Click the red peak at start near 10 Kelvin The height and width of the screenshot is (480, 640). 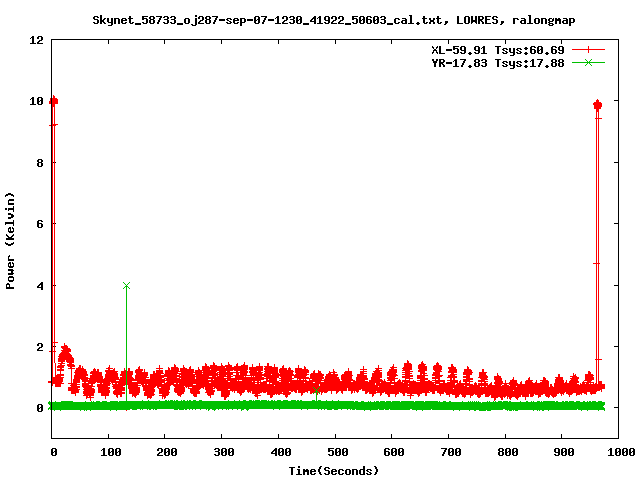[53, 101]
